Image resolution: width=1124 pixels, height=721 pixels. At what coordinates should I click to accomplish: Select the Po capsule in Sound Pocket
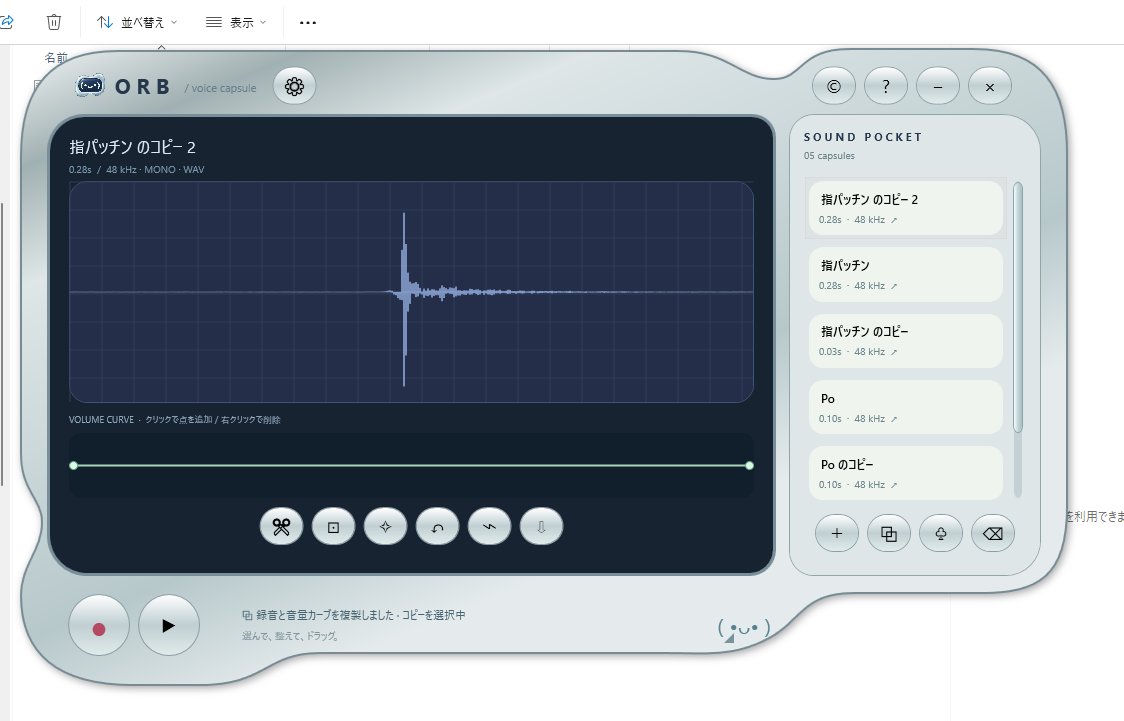click(x=905, y=407)
